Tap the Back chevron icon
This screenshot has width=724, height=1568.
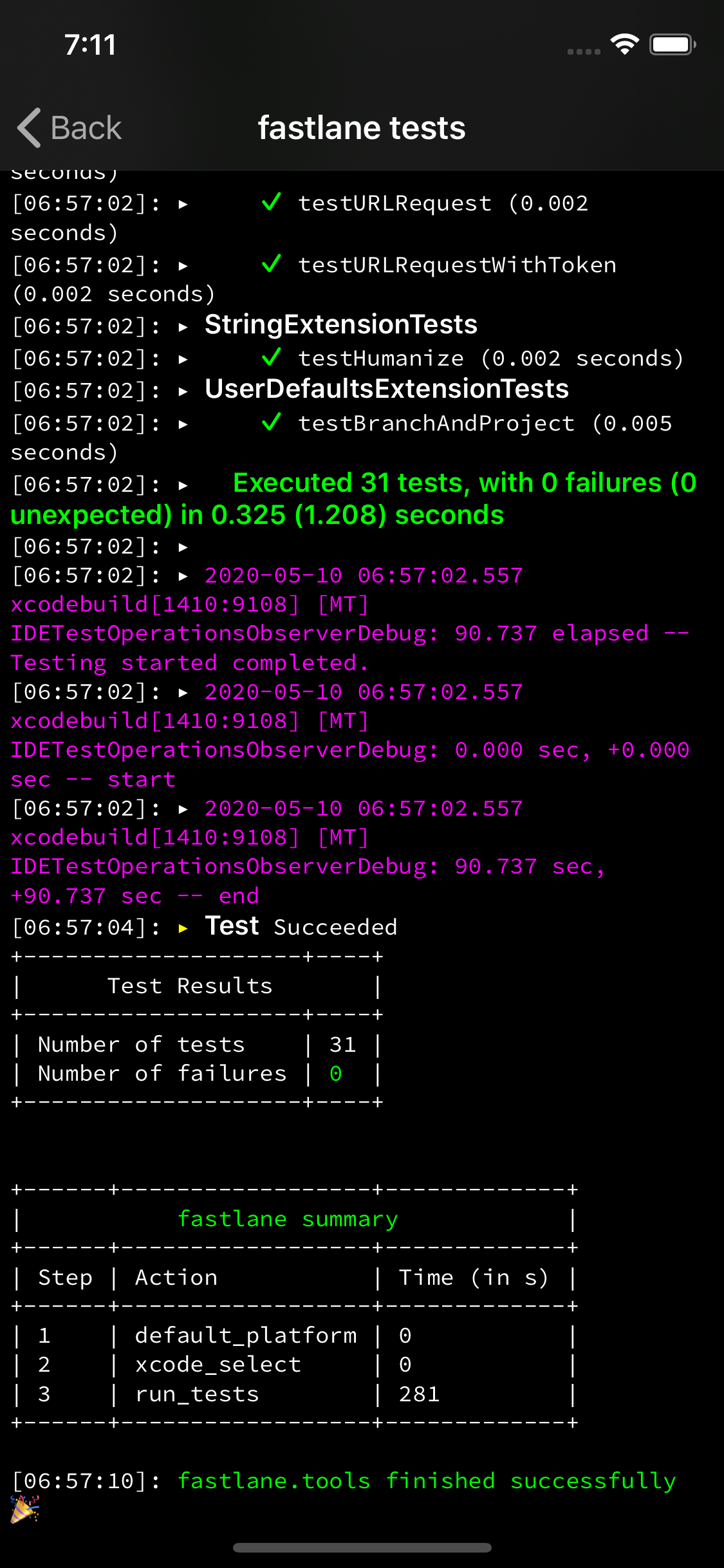29,127
